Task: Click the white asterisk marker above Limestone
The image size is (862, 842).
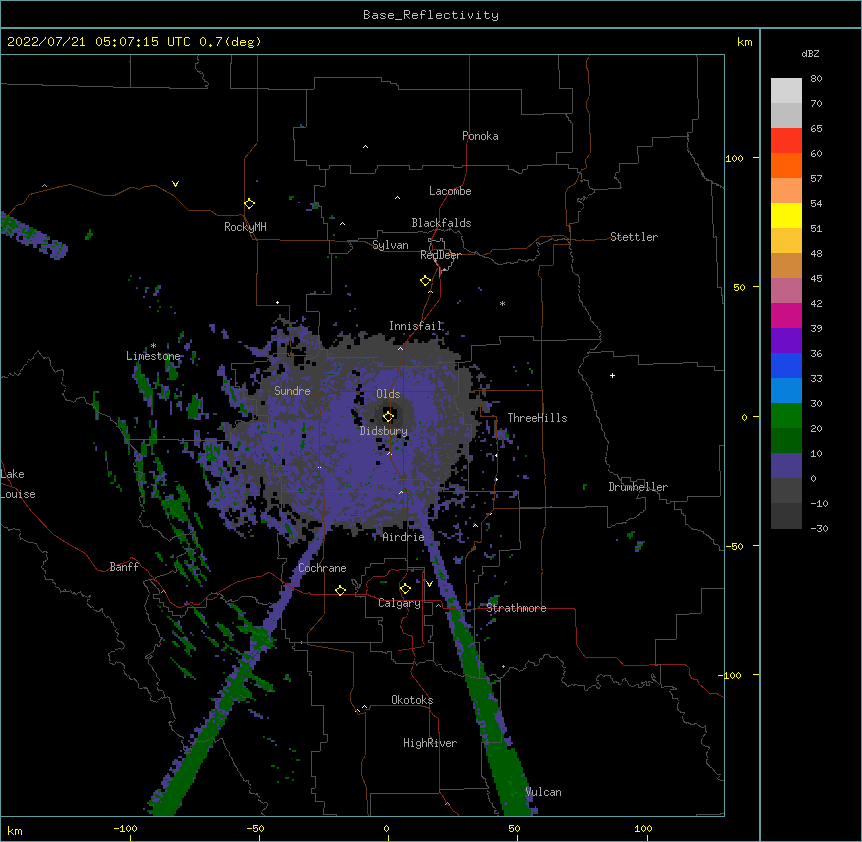Action: [x=153, y=346]
